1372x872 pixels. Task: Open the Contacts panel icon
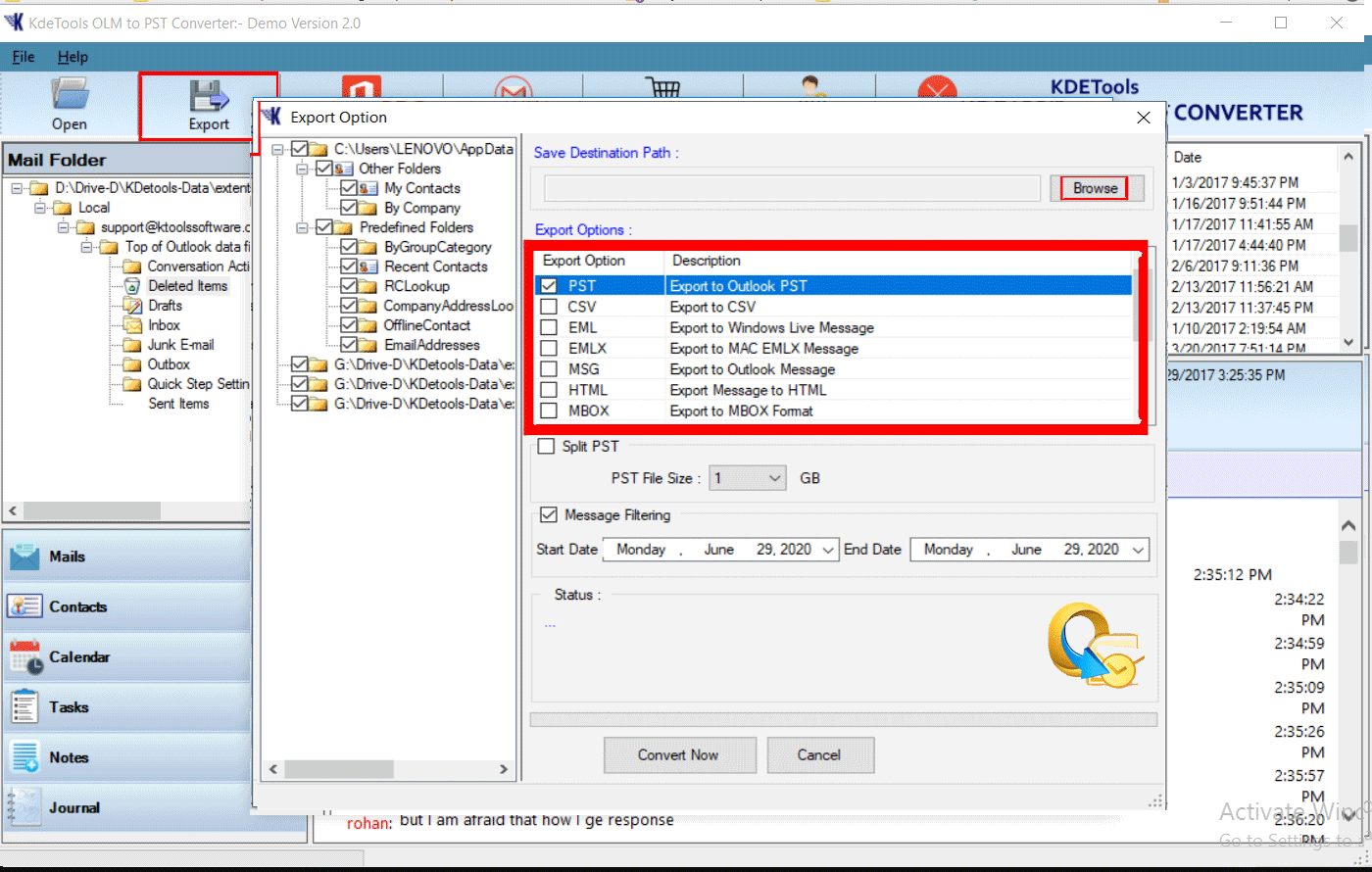pyautogui.click(x=24, y=606)
